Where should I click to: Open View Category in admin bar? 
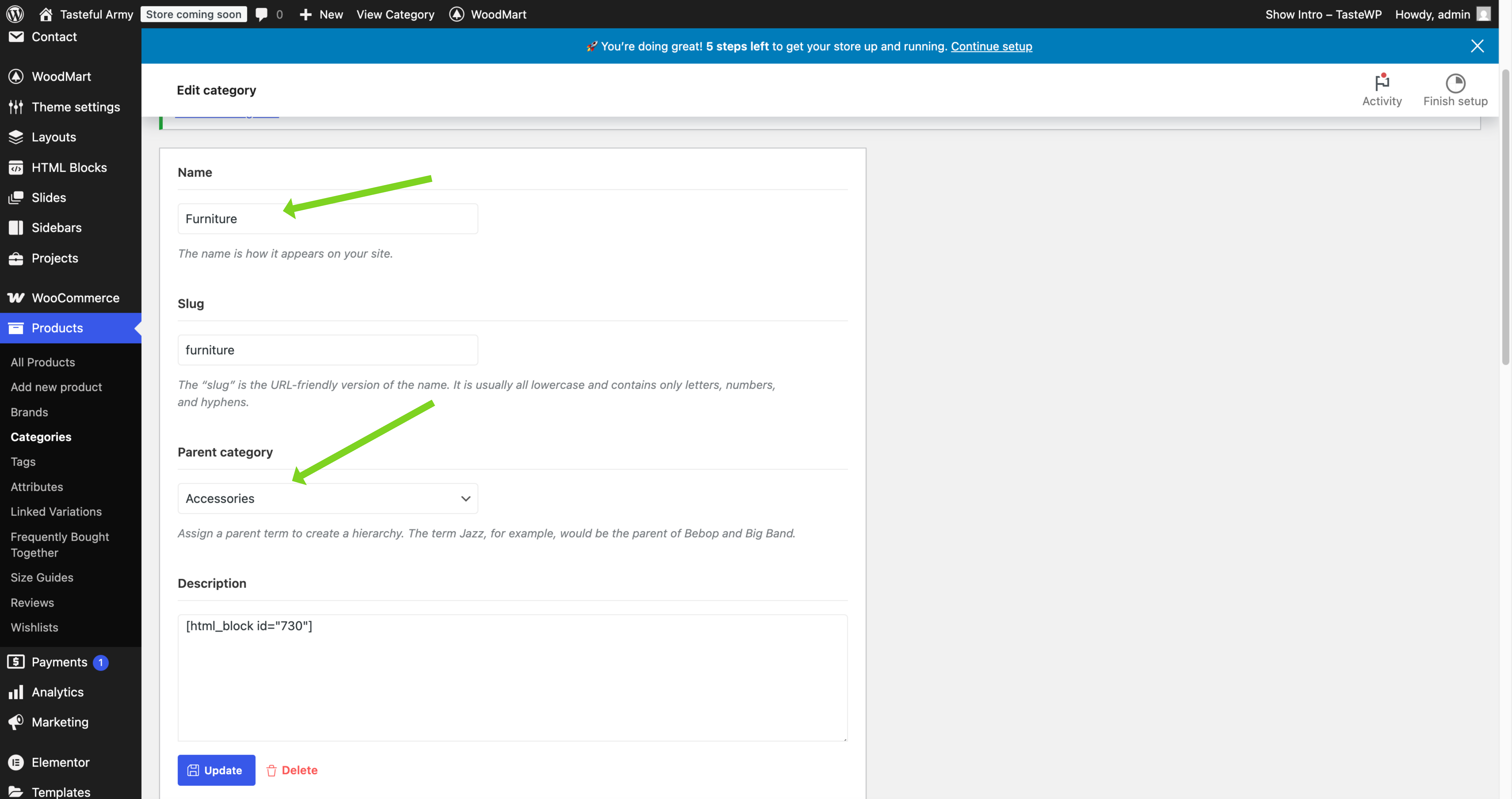pos(396,14)
